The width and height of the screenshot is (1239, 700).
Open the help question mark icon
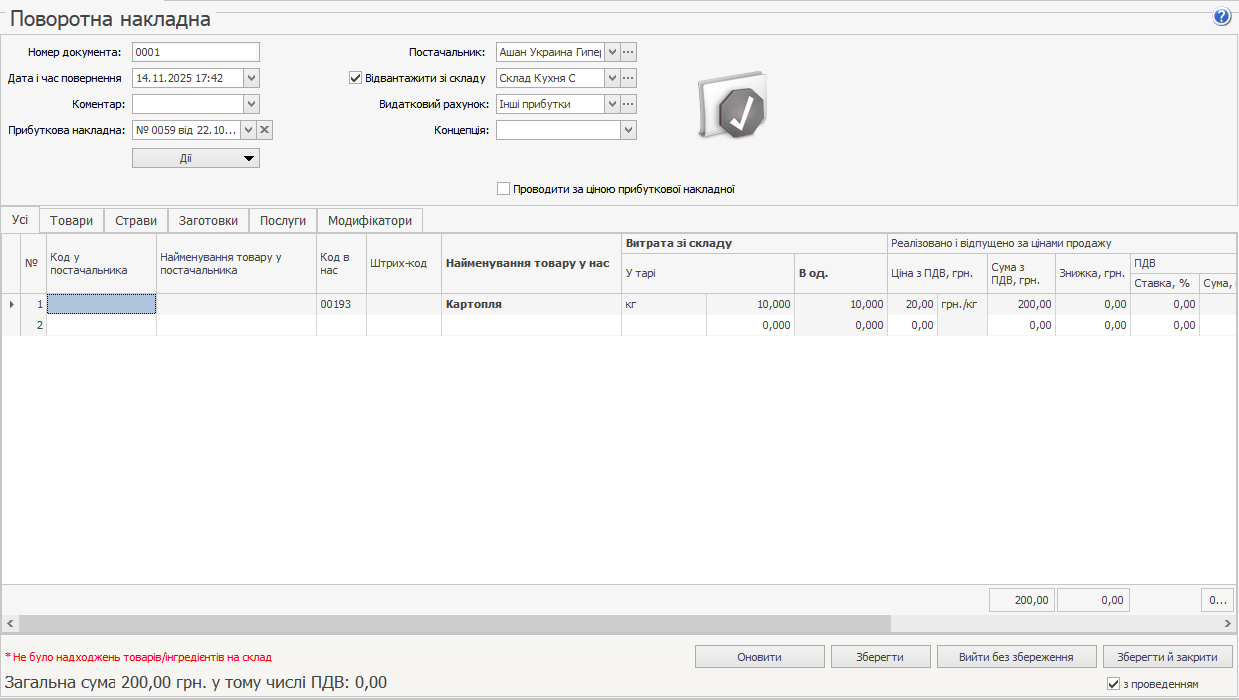click(1222, 17)
